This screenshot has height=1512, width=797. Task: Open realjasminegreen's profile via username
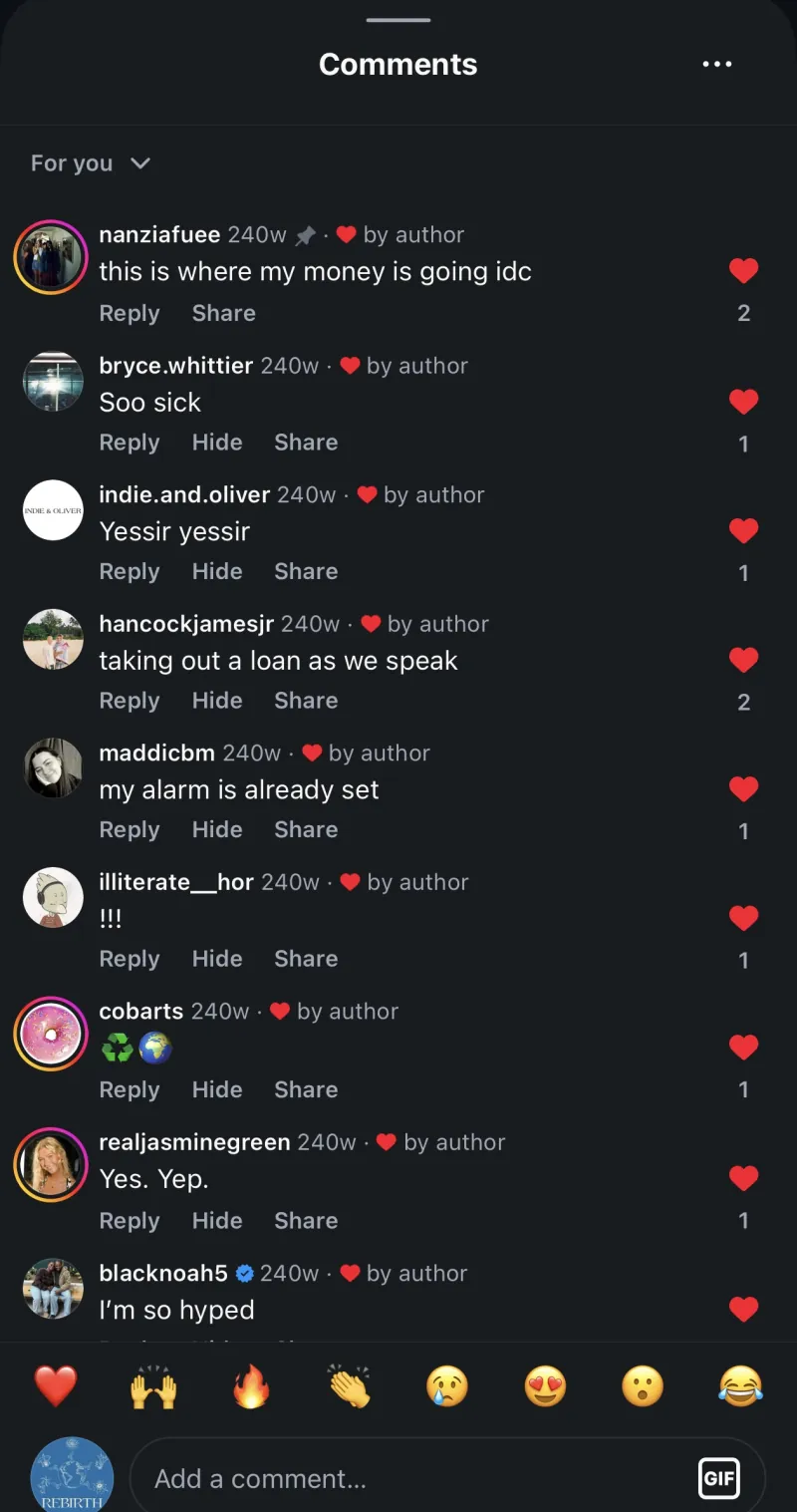click(x=194, y=1142)
